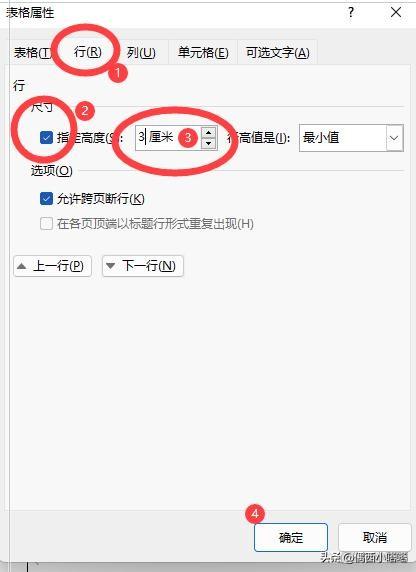The image size is (416, 572).
Task: Go to the 单元格(E) tab
Action: click(x=203, y=53)
